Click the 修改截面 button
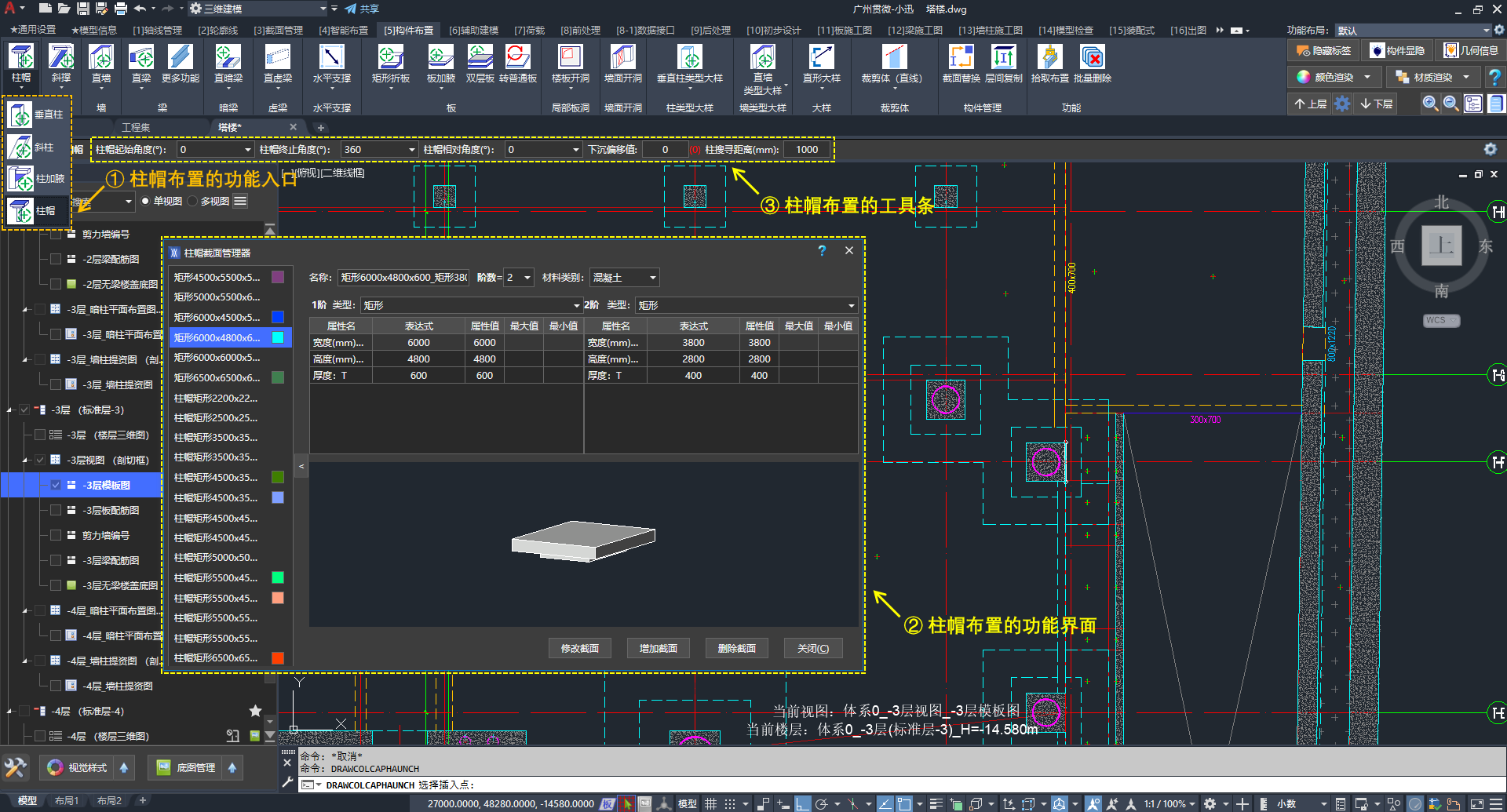This screenshot has width=1507, height=812. [580, 648]
